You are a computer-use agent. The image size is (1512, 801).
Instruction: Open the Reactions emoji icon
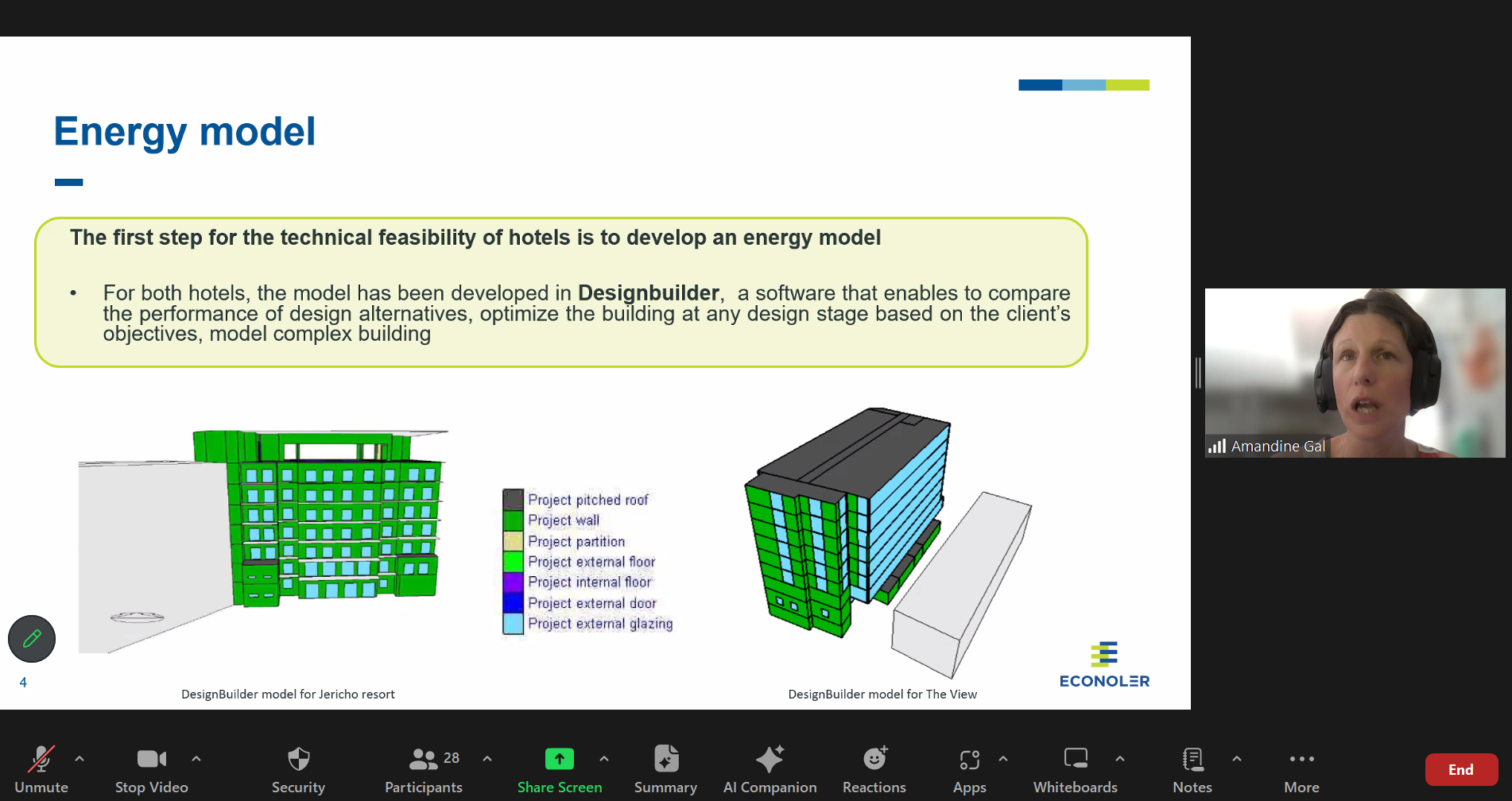(874, 760)
